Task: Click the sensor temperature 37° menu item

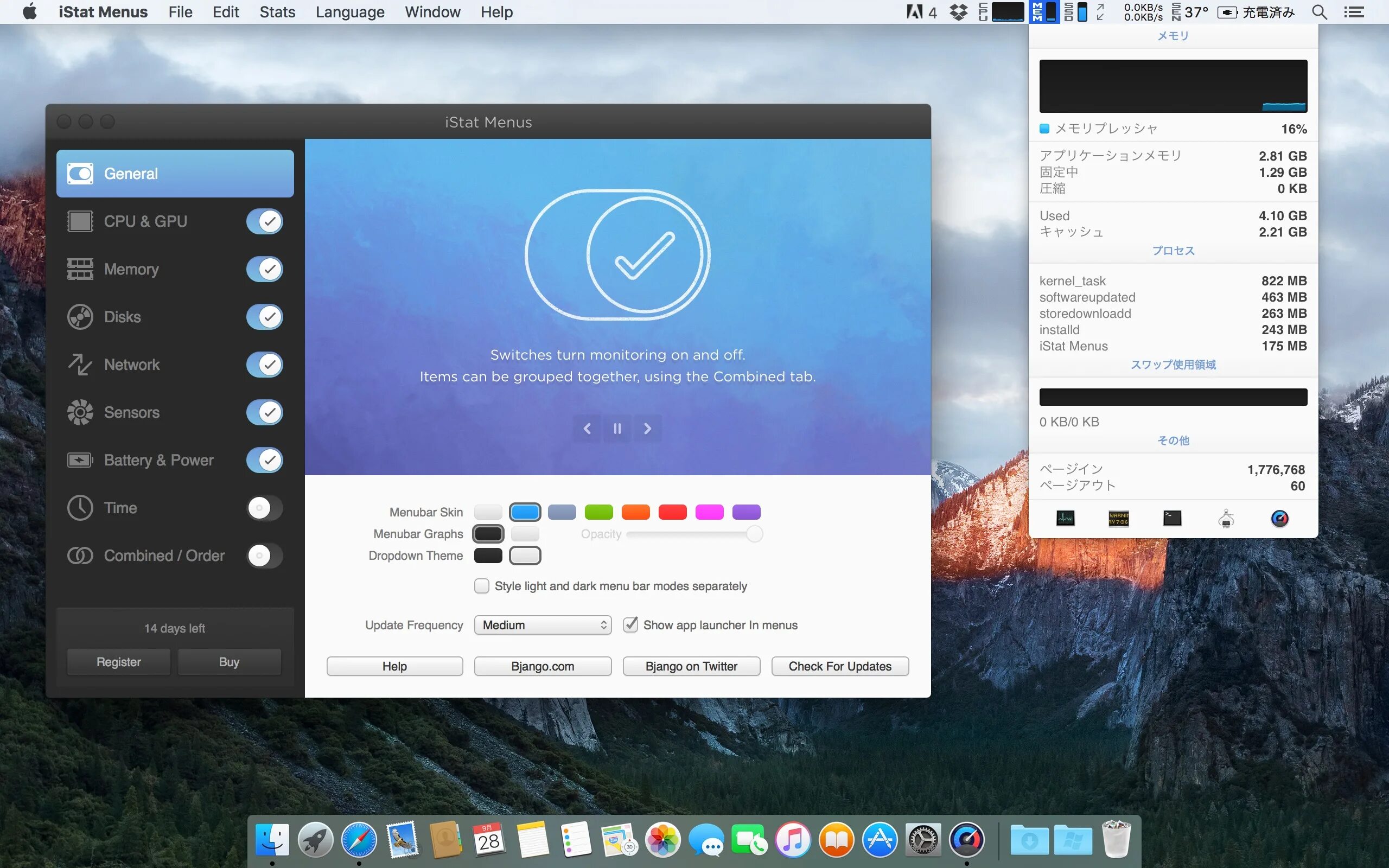Action: [x=1190, y=12]
